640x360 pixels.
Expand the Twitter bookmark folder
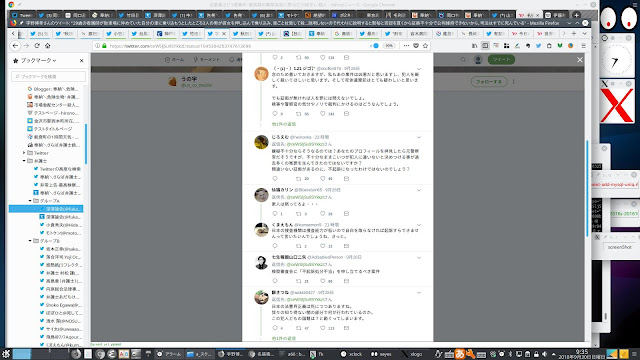tap(24, 153)
